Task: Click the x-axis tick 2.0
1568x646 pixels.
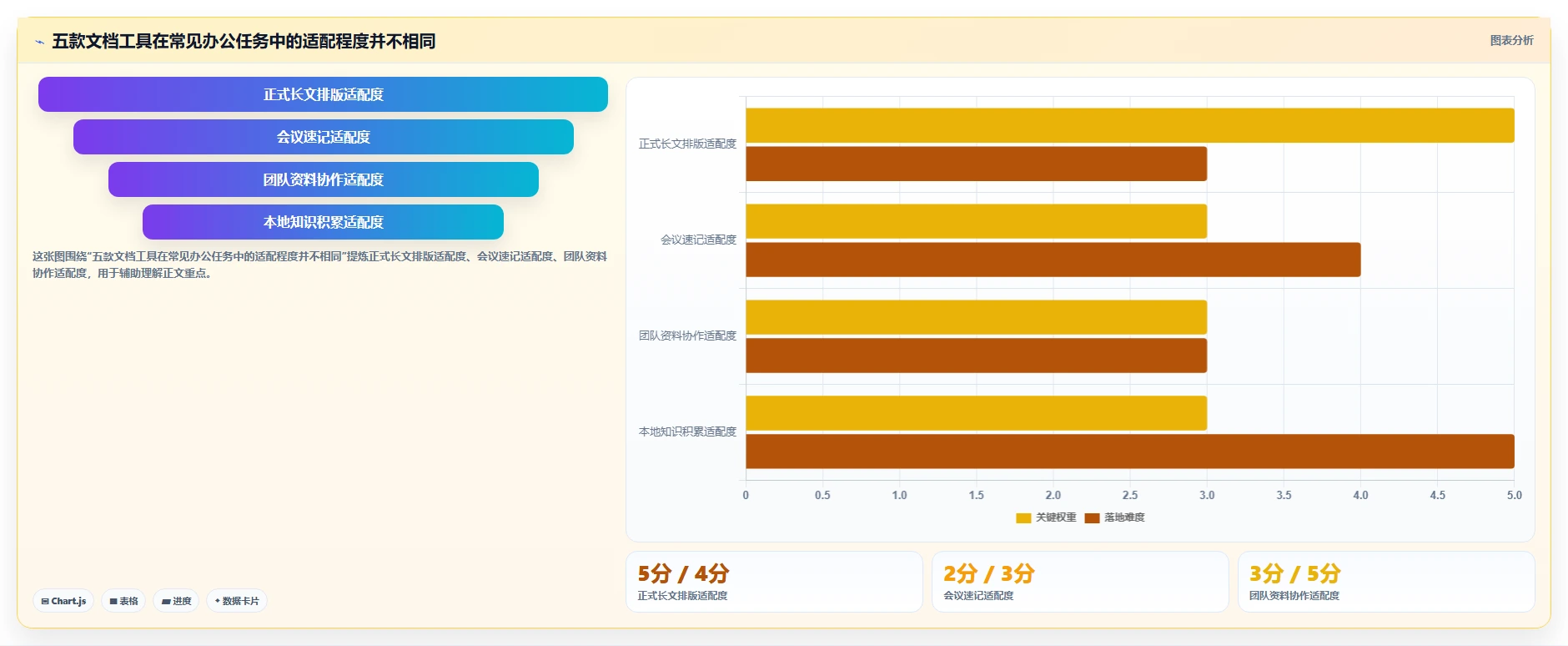Action: [1053, 496]
